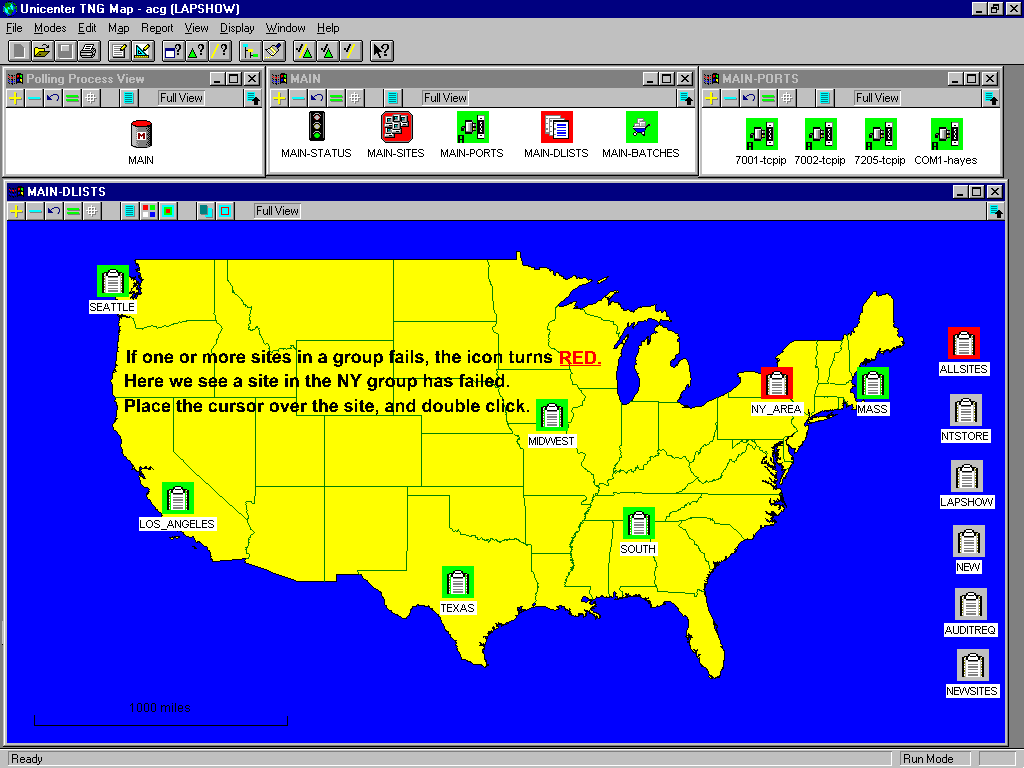Click the context help arrow toolbar icon
The width and height of the screenshot is (1024, 768).
(x=381, y=51)
